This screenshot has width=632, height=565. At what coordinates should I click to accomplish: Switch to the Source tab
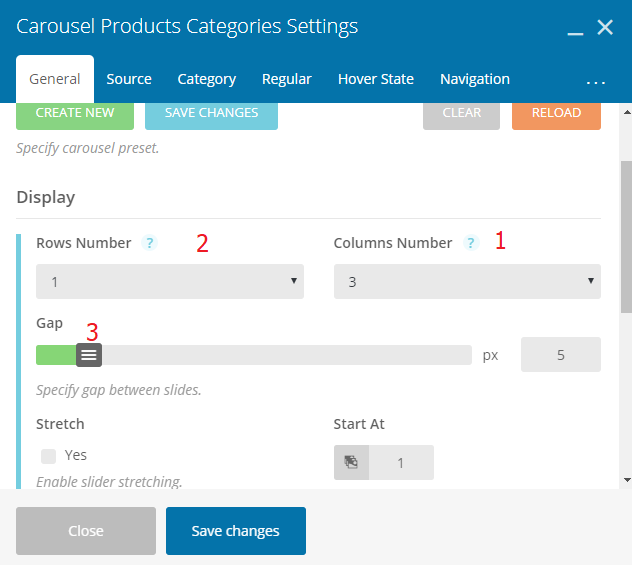click(129, 79)
